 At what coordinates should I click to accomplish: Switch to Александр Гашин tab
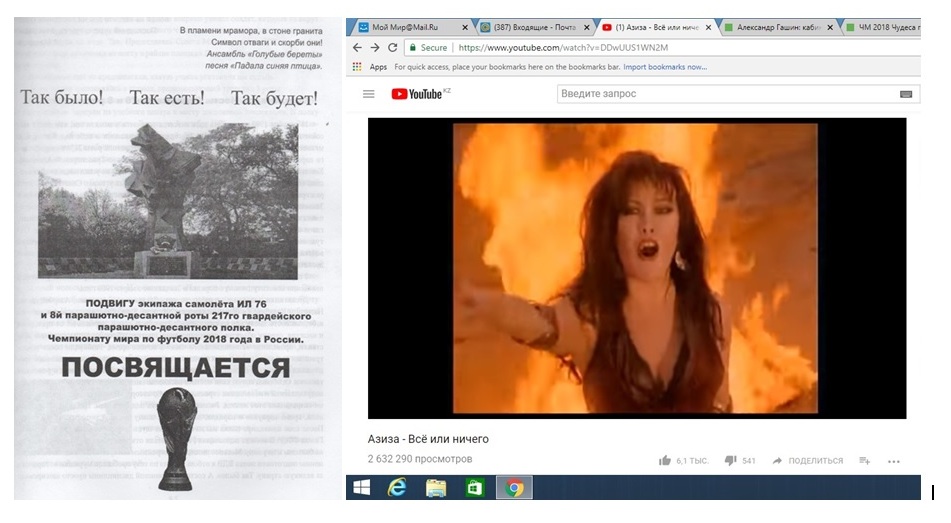779,27
